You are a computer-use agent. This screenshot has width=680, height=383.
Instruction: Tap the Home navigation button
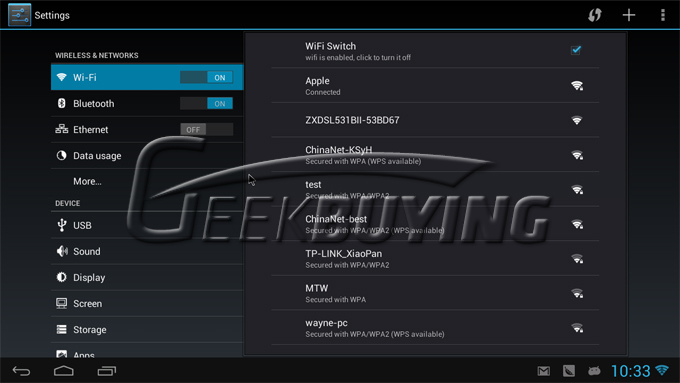click(64, 371)
